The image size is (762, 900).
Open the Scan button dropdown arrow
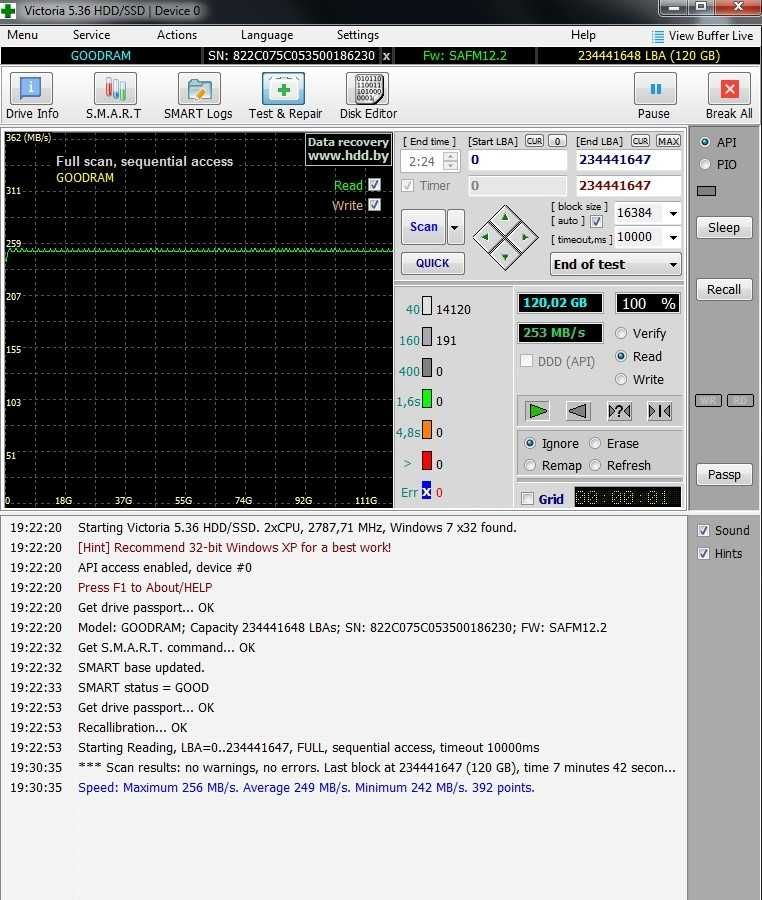point(455,227)
